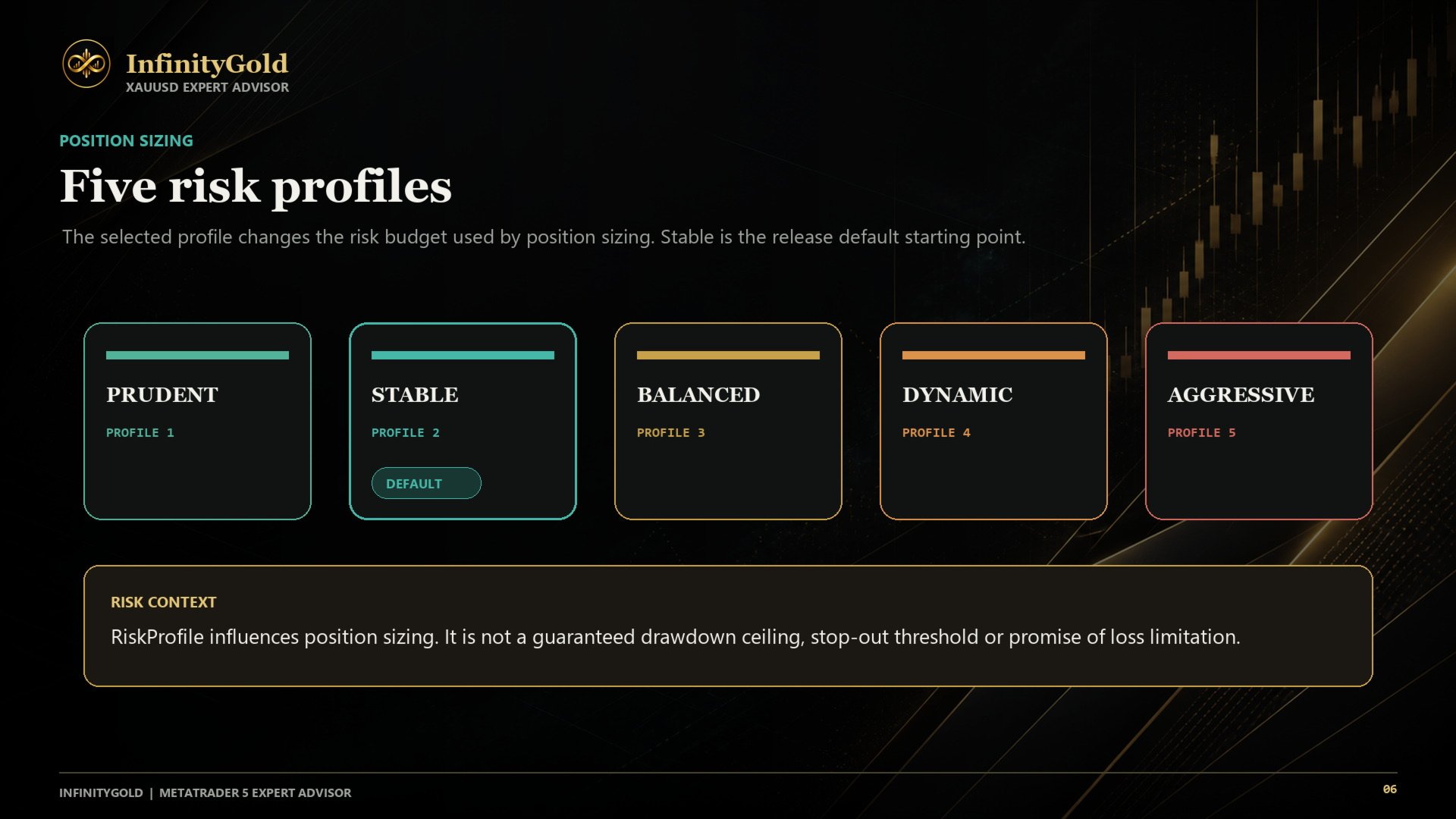The image size is (1456, 819).
Task: Click the InfinityGold infinity logo icon
Action: 86,64
